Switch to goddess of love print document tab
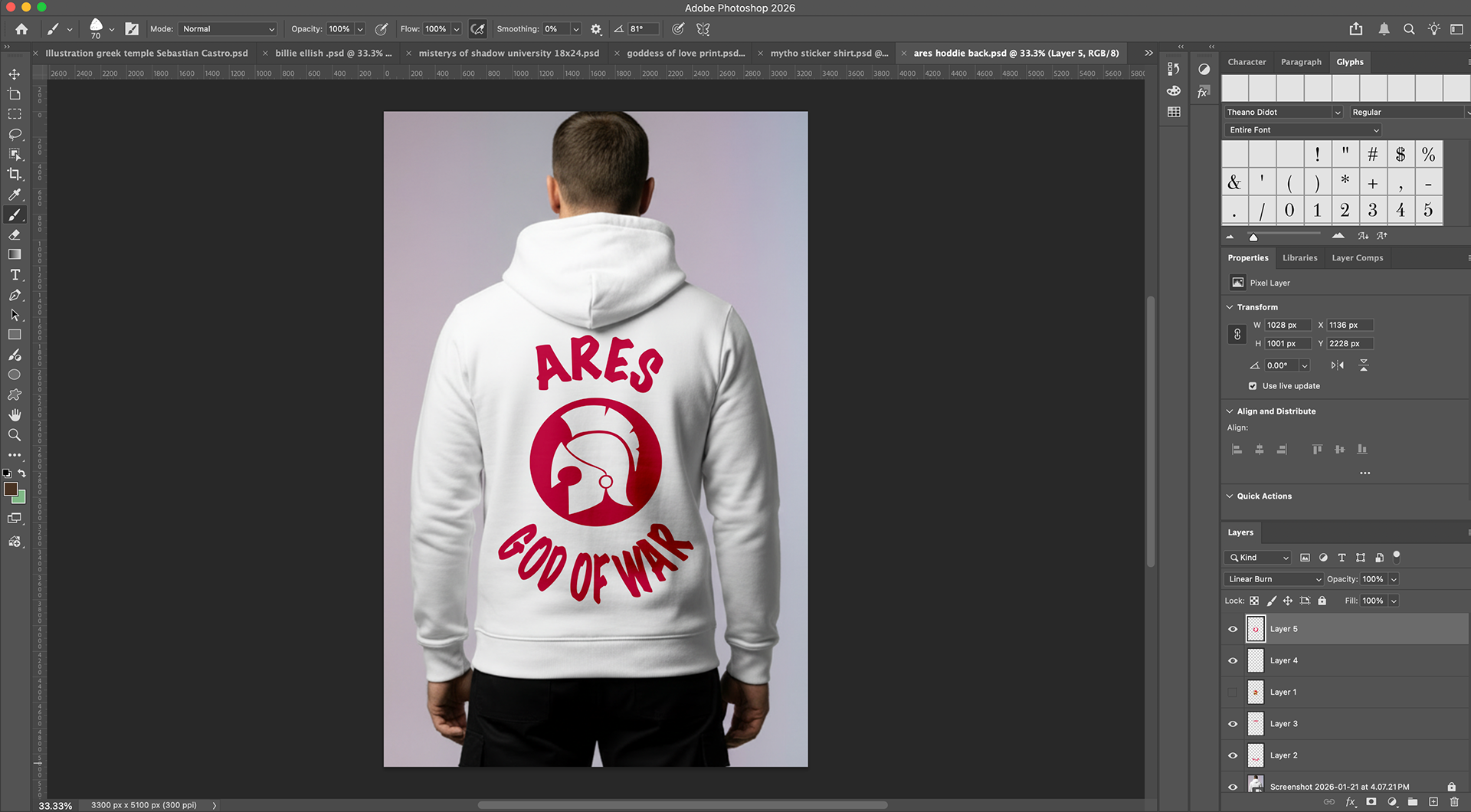 point(686,54)
